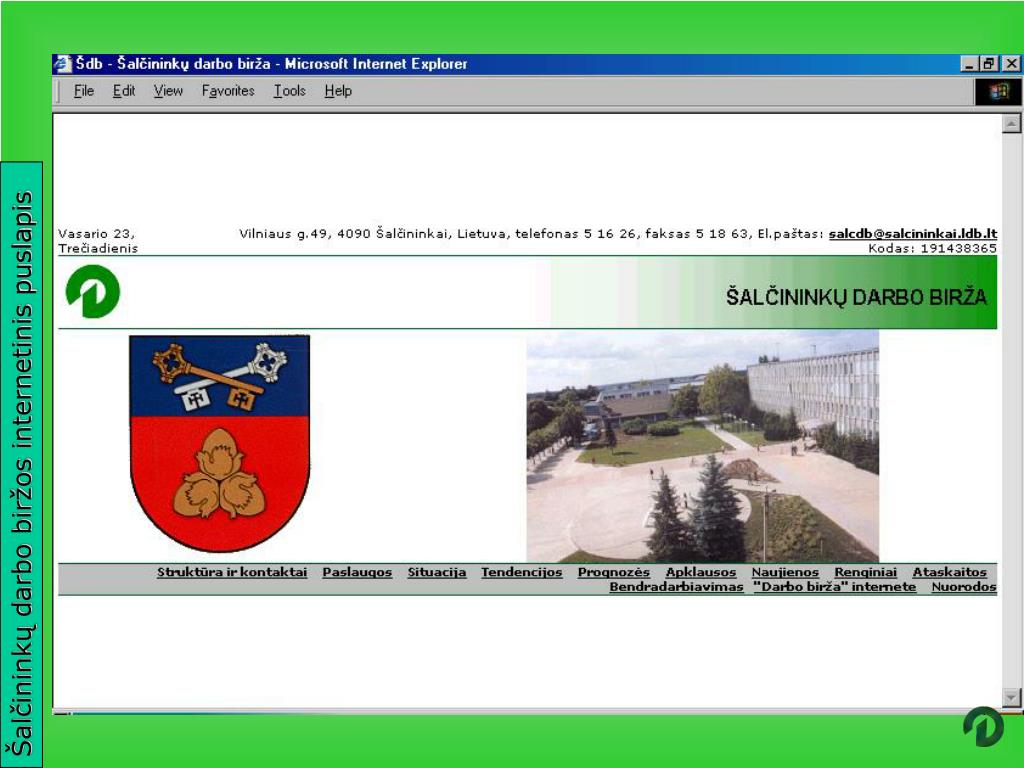1024x768 pixels.
Task: Open the Tools menu
Action: pyautogui.click(x=289, y=91)
